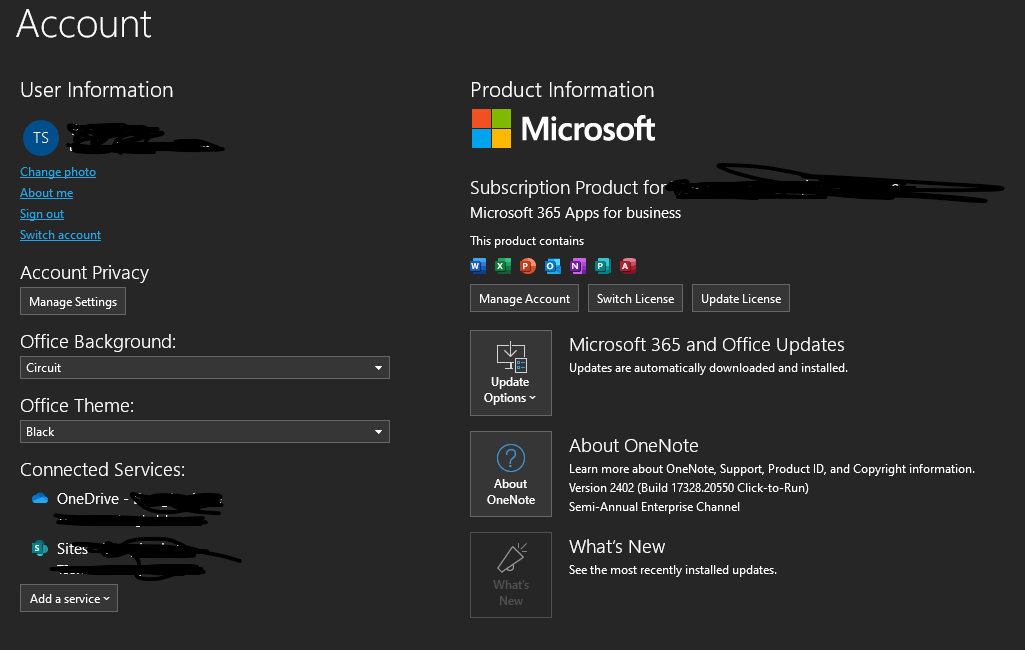This screenshot has width=1025, height=650.
Task: Click the TS profile picture avatar
Action: (x=40, y=137)
